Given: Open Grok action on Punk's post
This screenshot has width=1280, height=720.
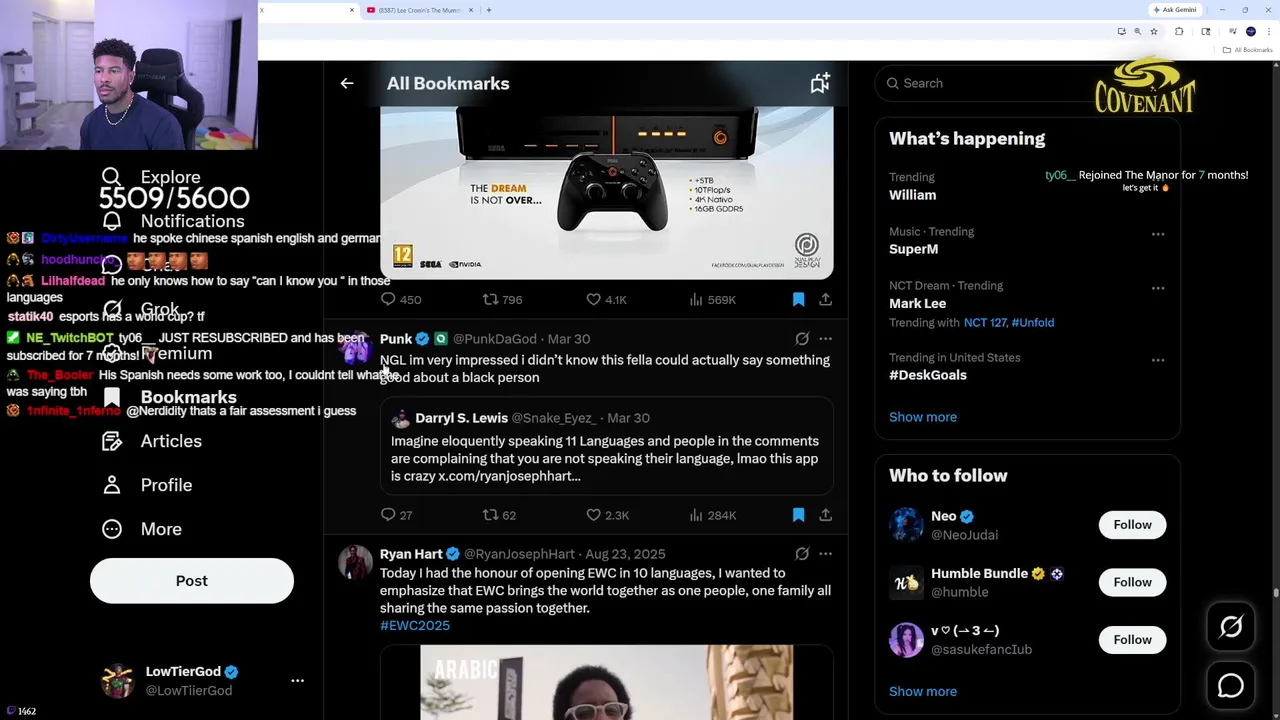Looking at the screenshot, I should [802, 339].
